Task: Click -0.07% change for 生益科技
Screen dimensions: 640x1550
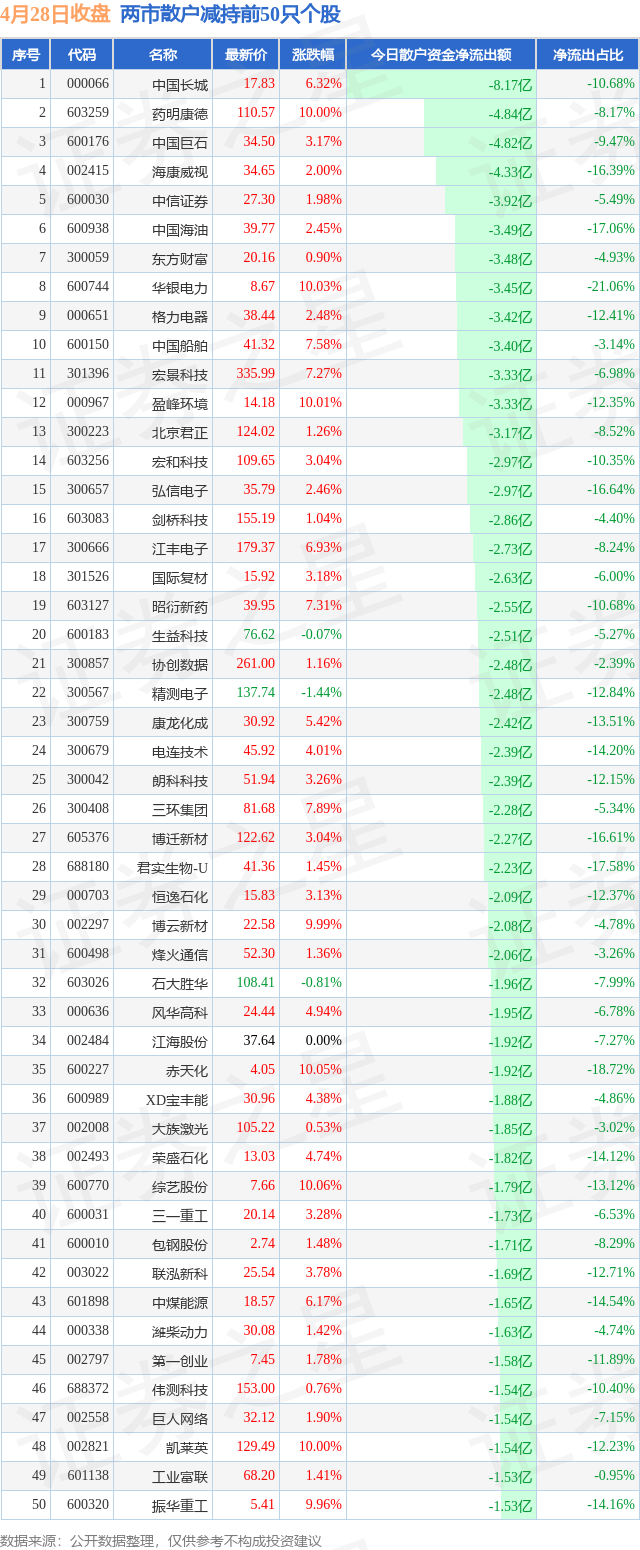Action: pyautogui.click(x=323, y=635)
